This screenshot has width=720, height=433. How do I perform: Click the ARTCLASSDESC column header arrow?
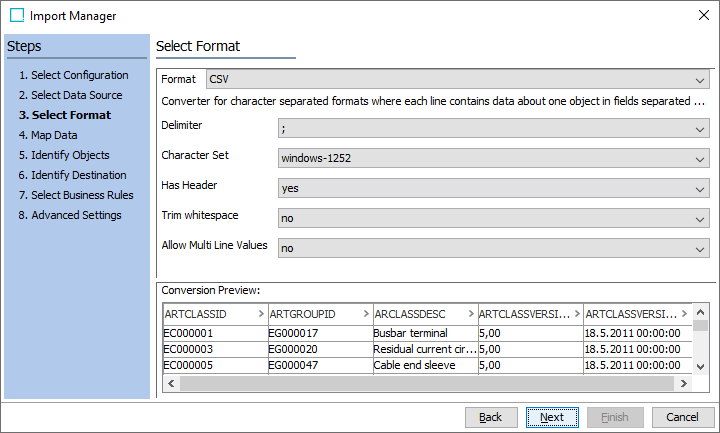click(468, 314)
